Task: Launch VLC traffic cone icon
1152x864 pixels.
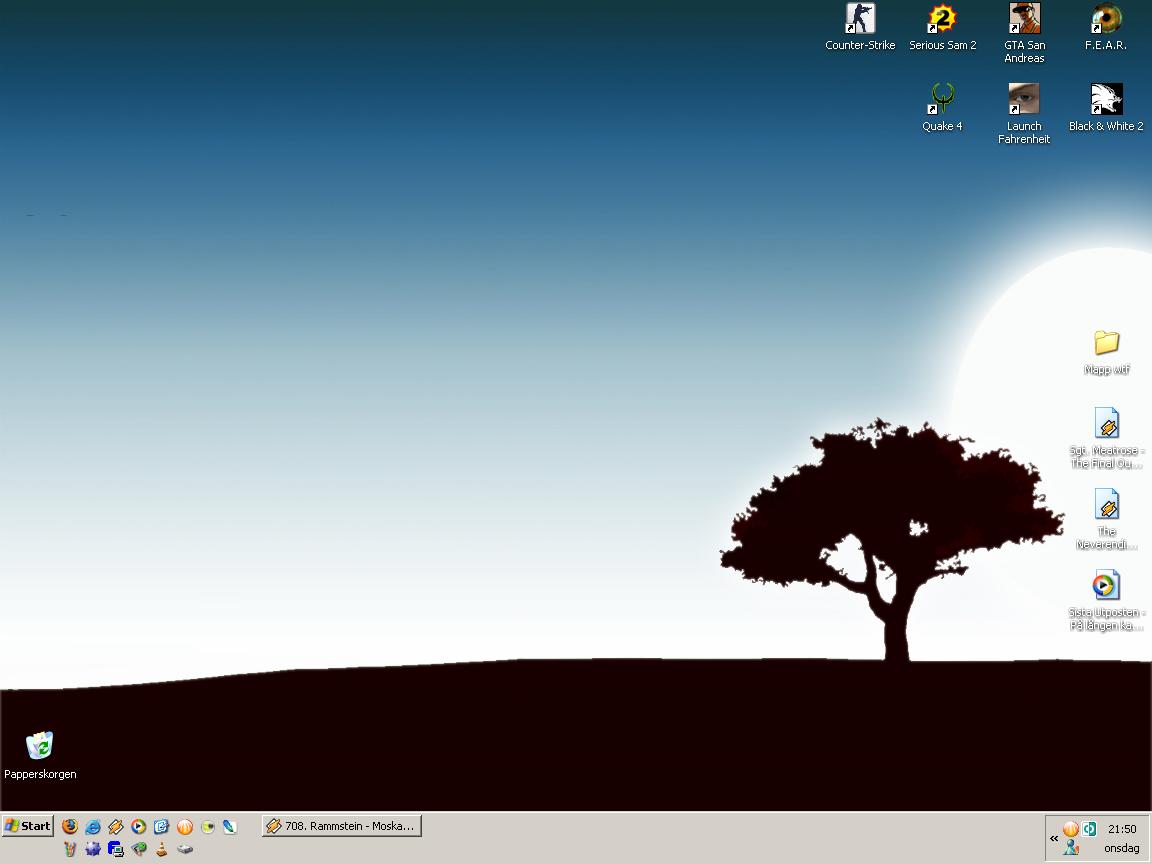Action: tap(162, 849)
